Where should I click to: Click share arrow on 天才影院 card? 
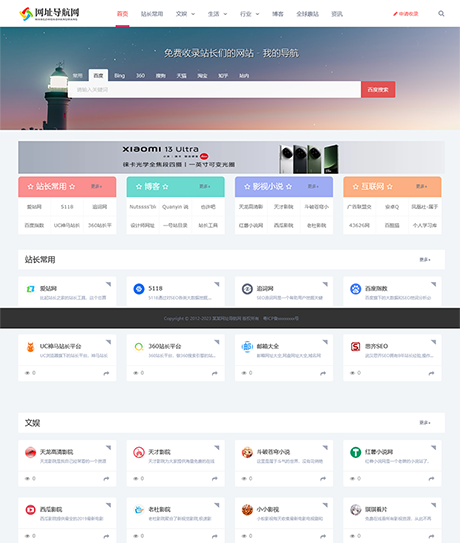214,479
